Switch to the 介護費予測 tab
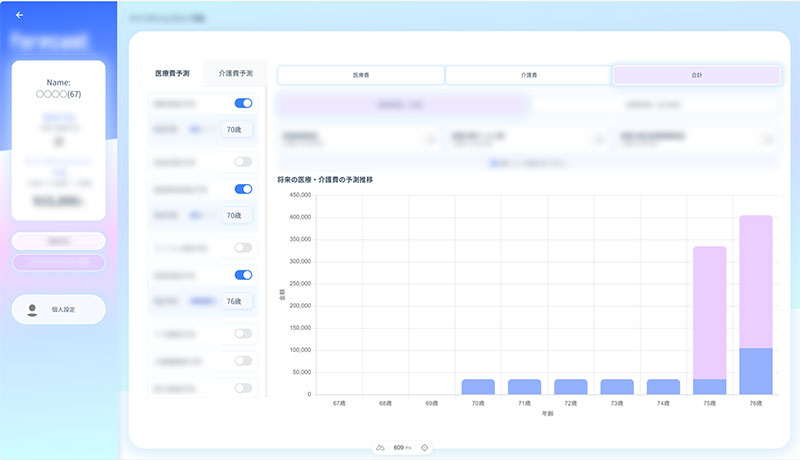Screen dimensions: 800x460 click(235, 73)
